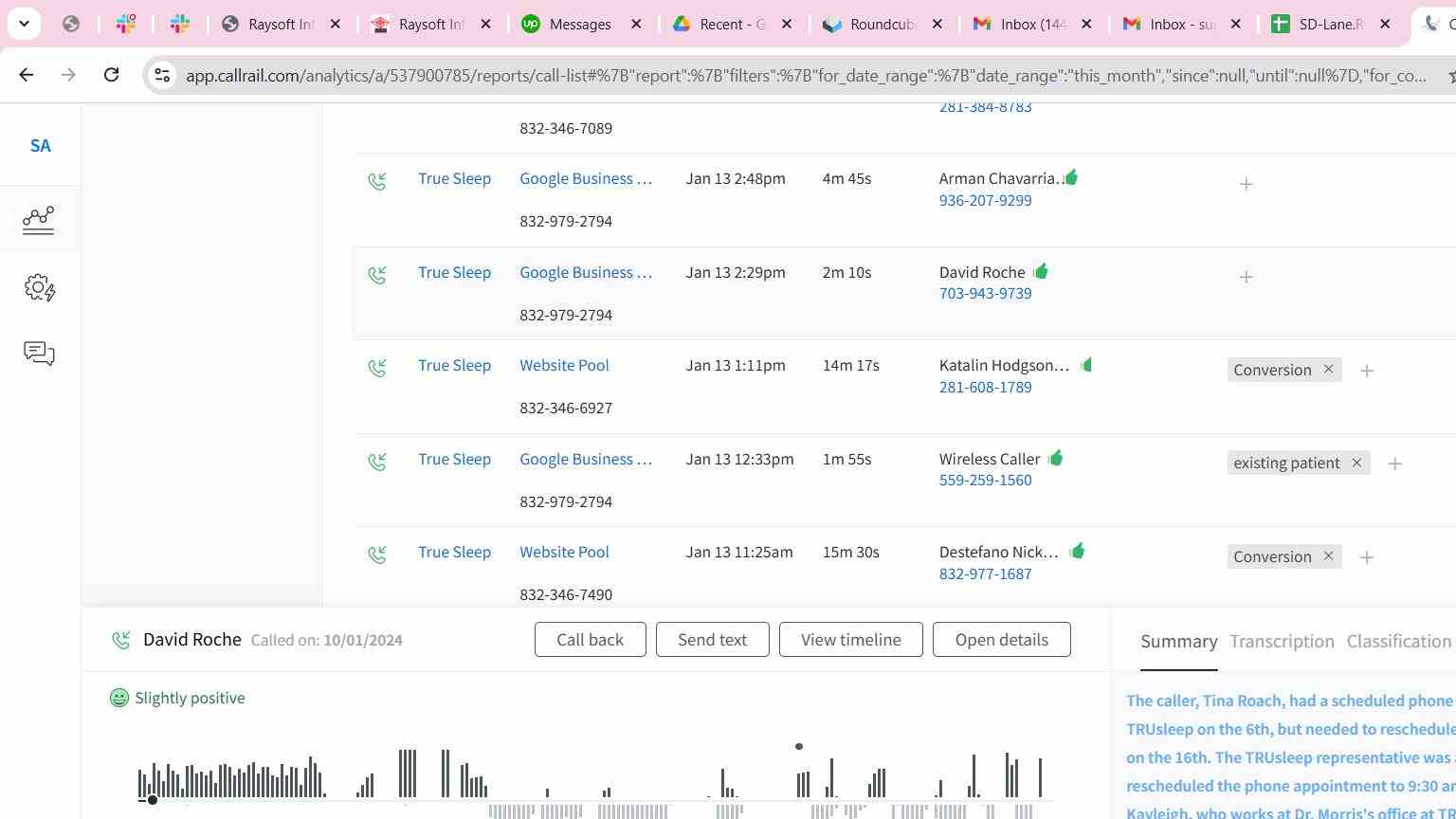Click phone number 559-259-1560

click(985, 480)
